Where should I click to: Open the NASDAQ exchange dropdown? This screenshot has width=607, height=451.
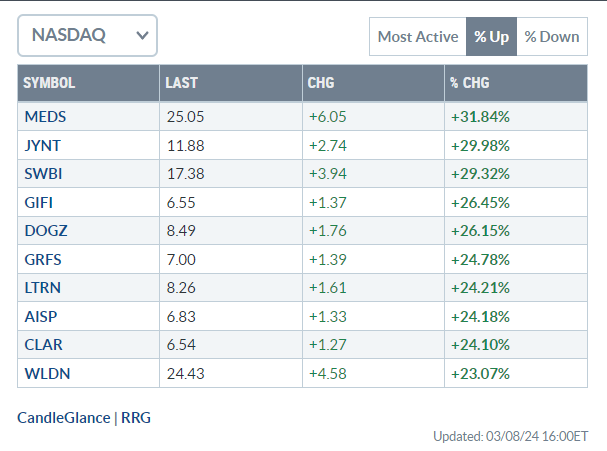tap(87, 36)
